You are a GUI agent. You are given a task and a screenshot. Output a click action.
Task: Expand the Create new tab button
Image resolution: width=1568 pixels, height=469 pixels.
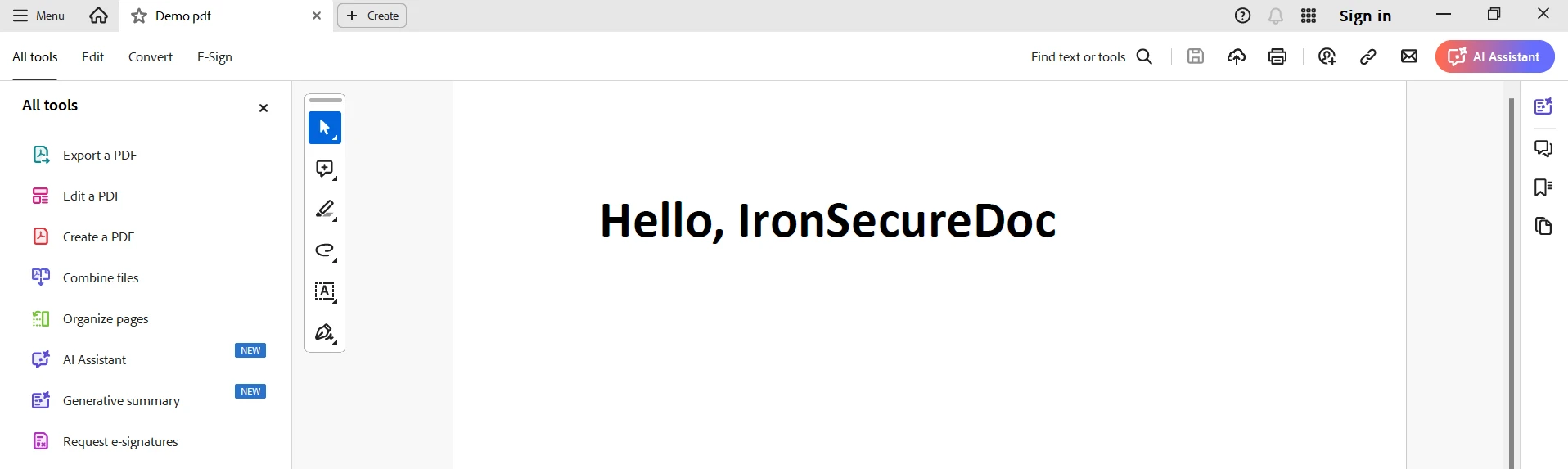[372, 16]
